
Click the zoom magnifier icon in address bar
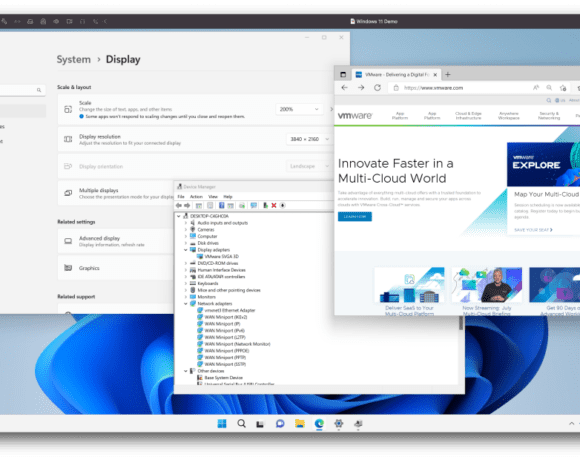point(549,88)
